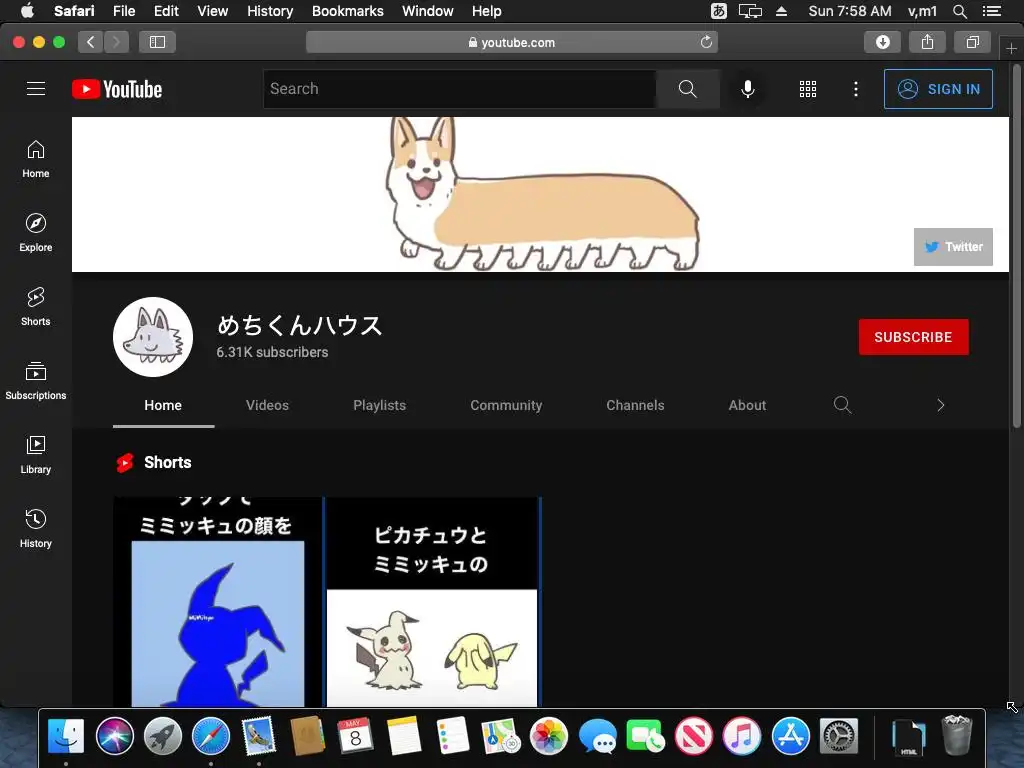Switch to the About tab
1024x768 pixels.
[x=747, y=405]
